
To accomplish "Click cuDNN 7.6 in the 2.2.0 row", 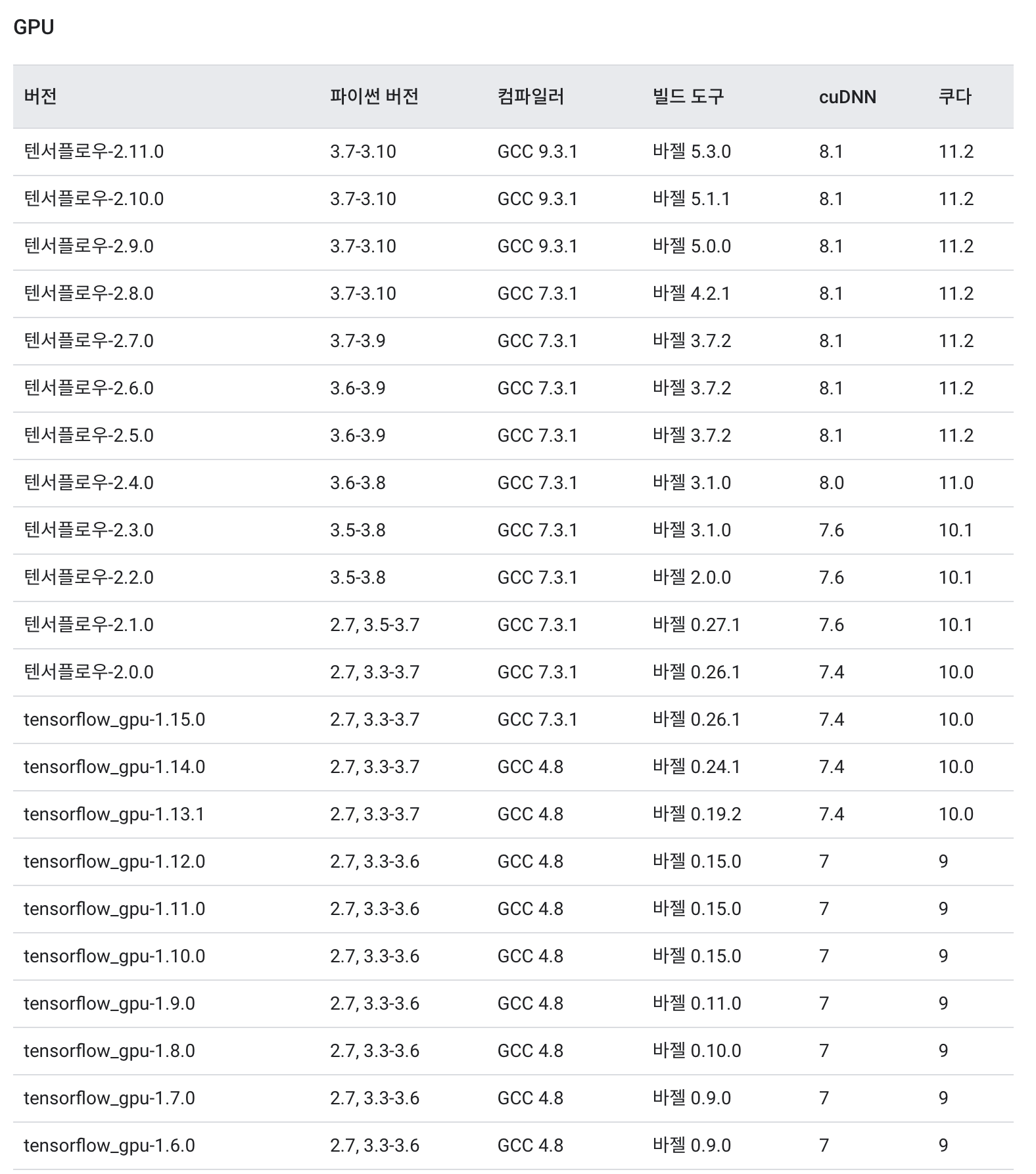I will 832,578.
